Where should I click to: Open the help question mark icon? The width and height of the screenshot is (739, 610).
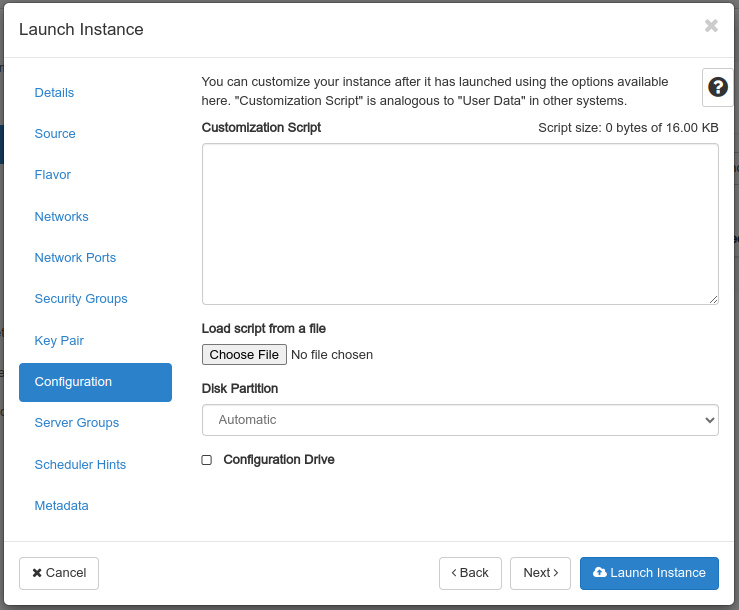tap(717, 87)
